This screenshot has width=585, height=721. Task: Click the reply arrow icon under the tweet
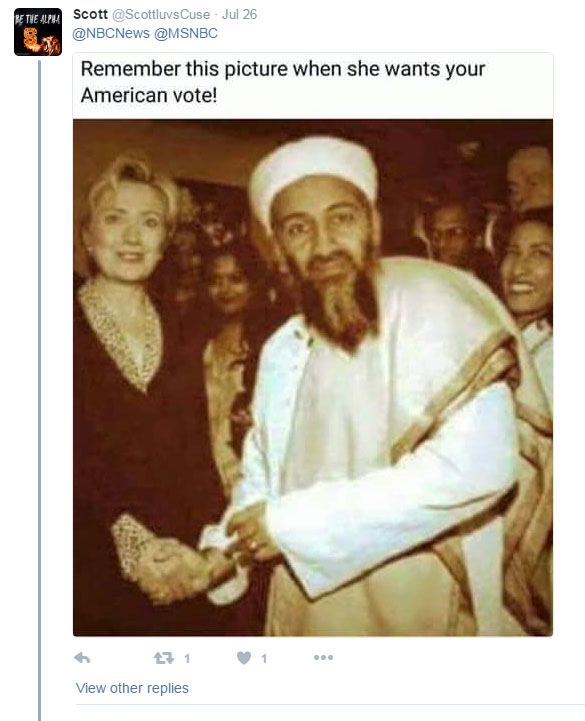pos(82,658)
